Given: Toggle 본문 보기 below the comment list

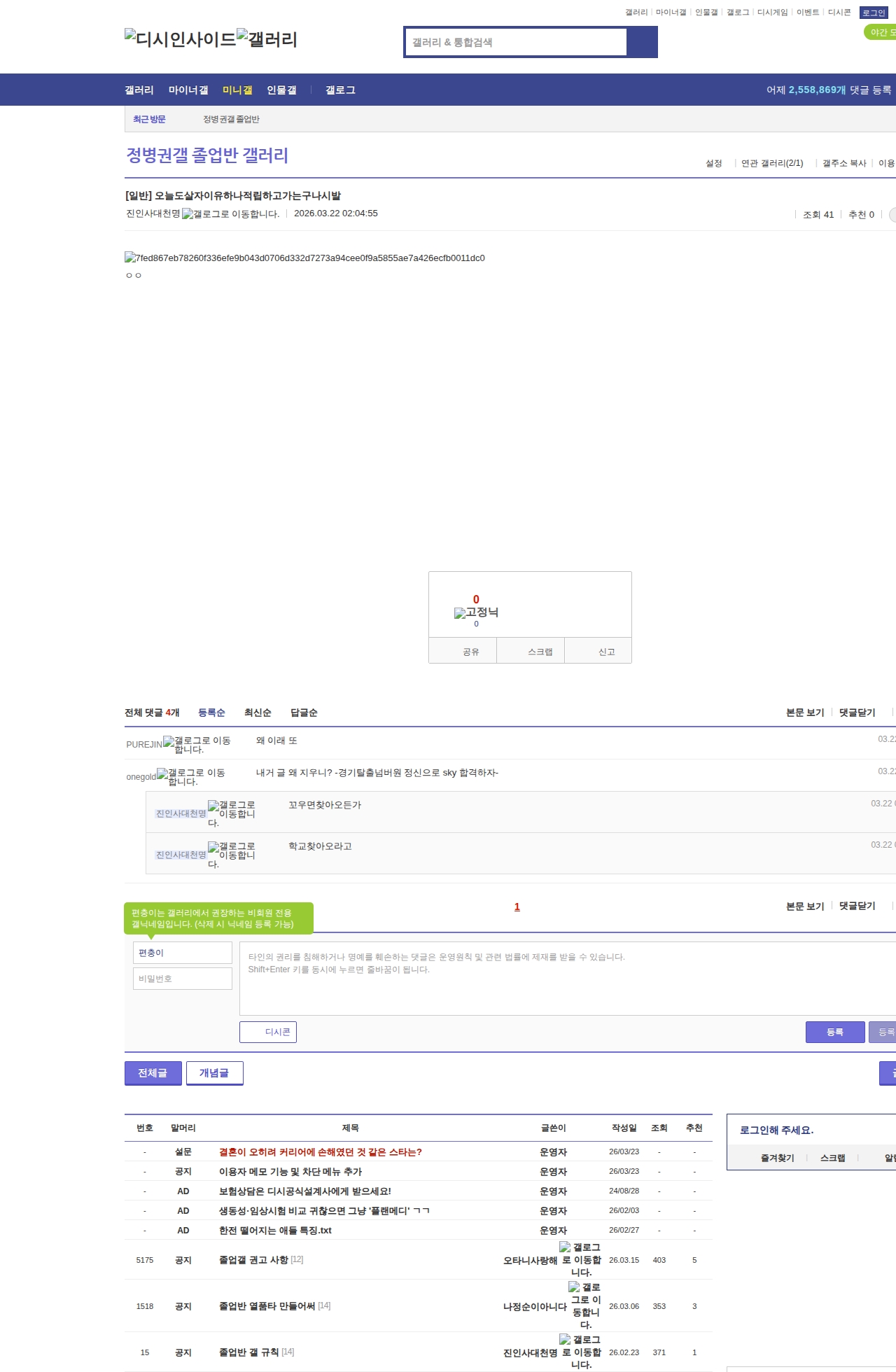Looking at the screenshot, I should (805, 906).
